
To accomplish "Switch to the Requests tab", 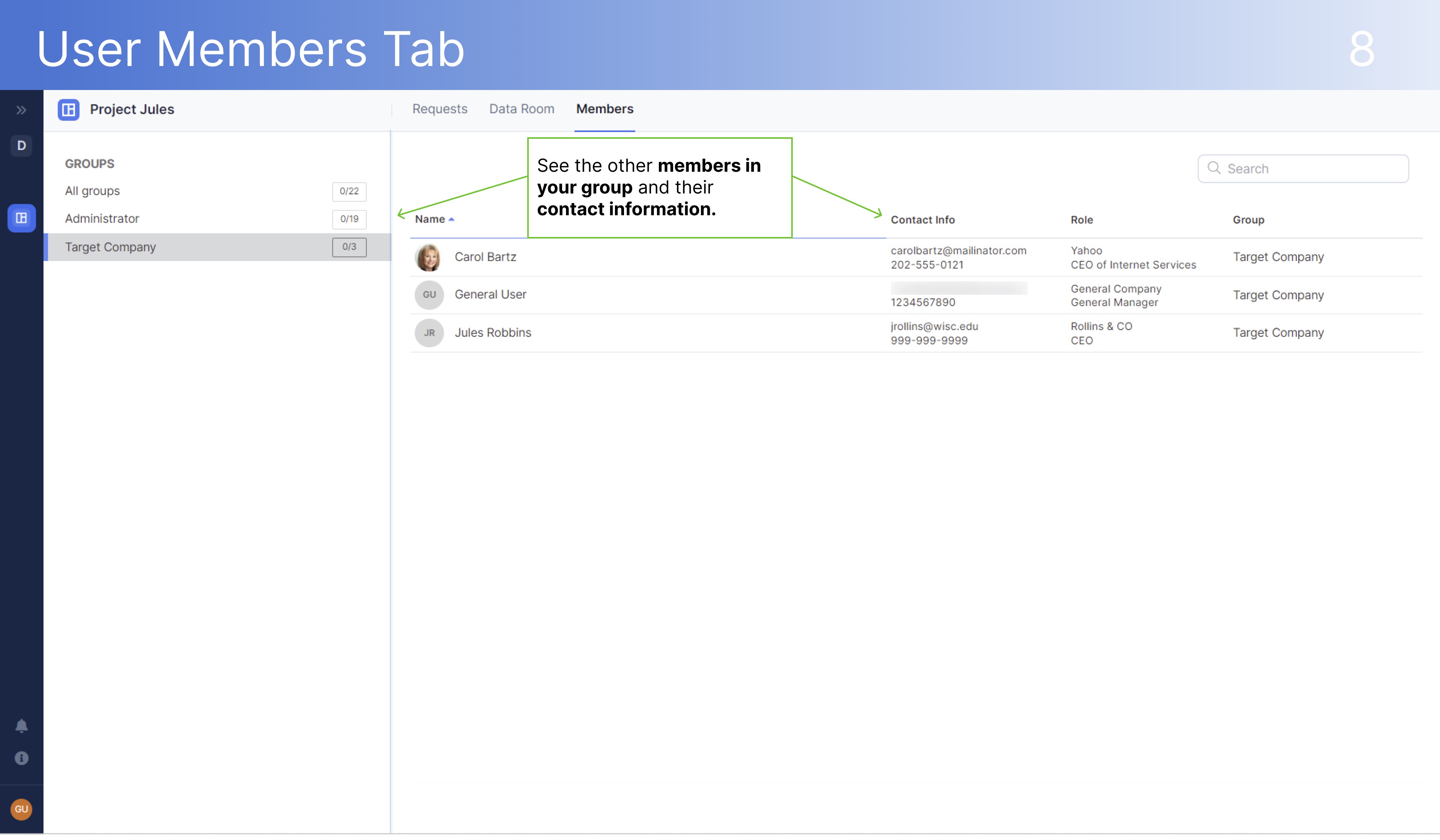I will coord(439,109).
